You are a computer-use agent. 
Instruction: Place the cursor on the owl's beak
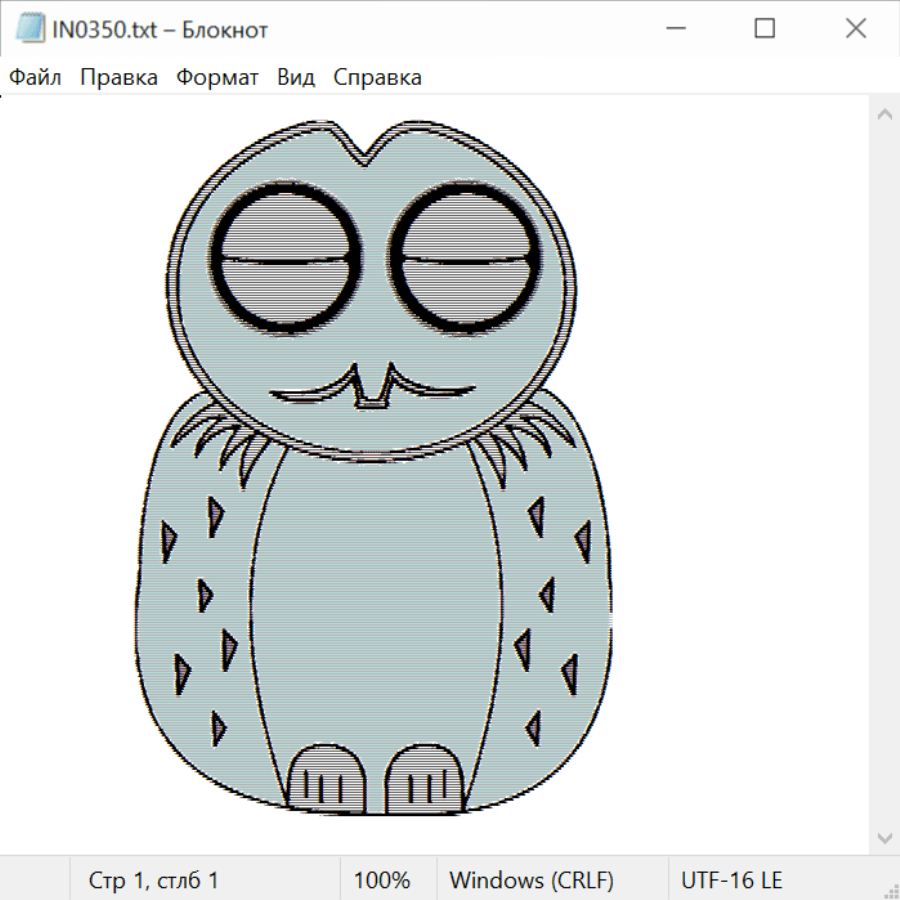[x=370, y=388]
